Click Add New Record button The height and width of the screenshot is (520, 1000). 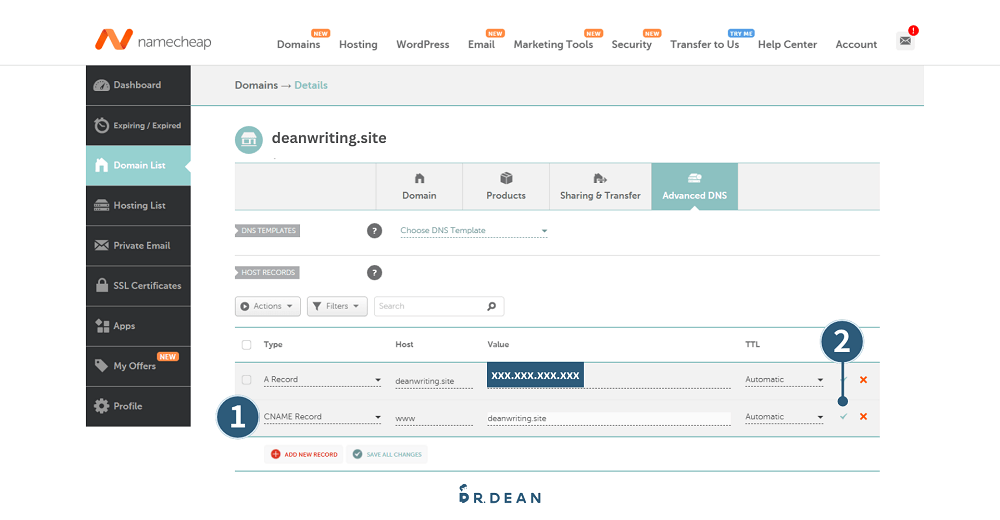click(x=304, y=454)
